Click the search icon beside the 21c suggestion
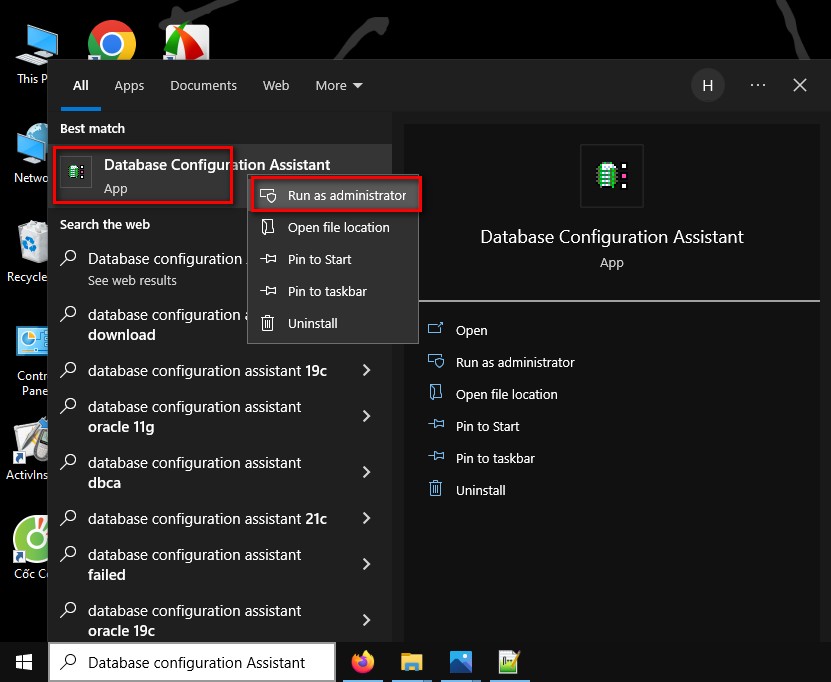831x682 pixels. click(68, 518)
